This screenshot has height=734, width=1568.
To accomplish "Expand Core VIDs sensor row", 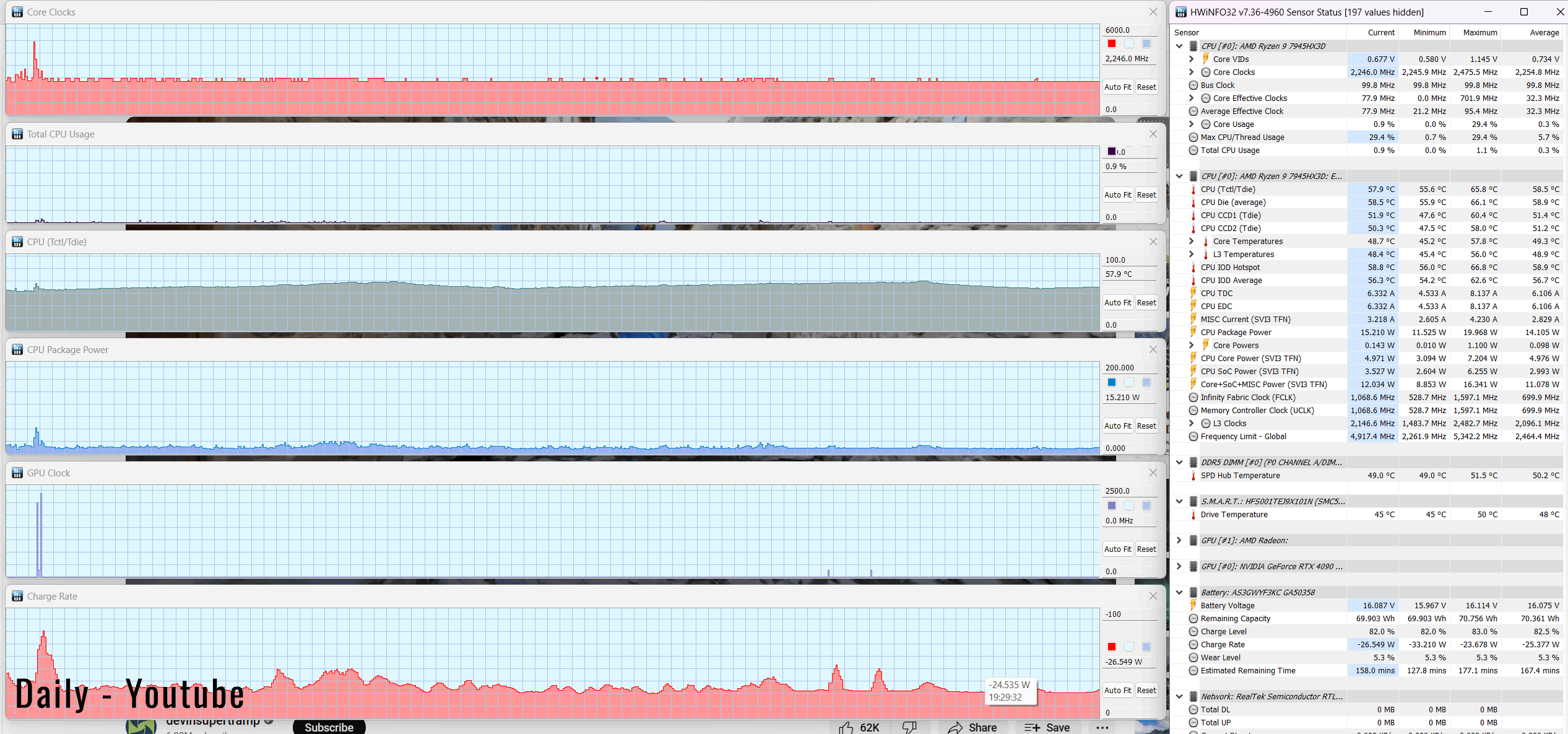I will pyautogui.click(x=1192, y=59).
